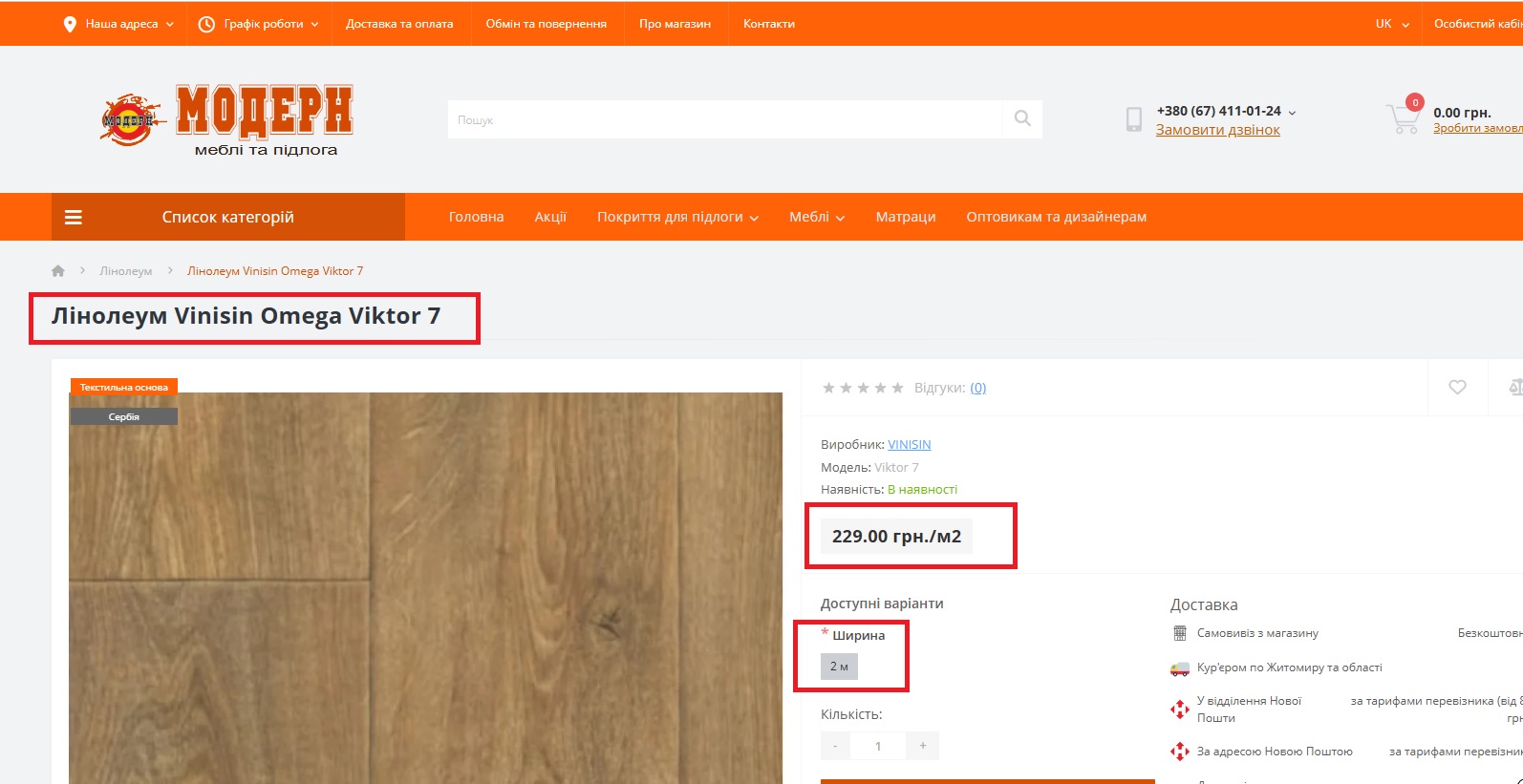Select the 2 м width option

tap(839, 667)
